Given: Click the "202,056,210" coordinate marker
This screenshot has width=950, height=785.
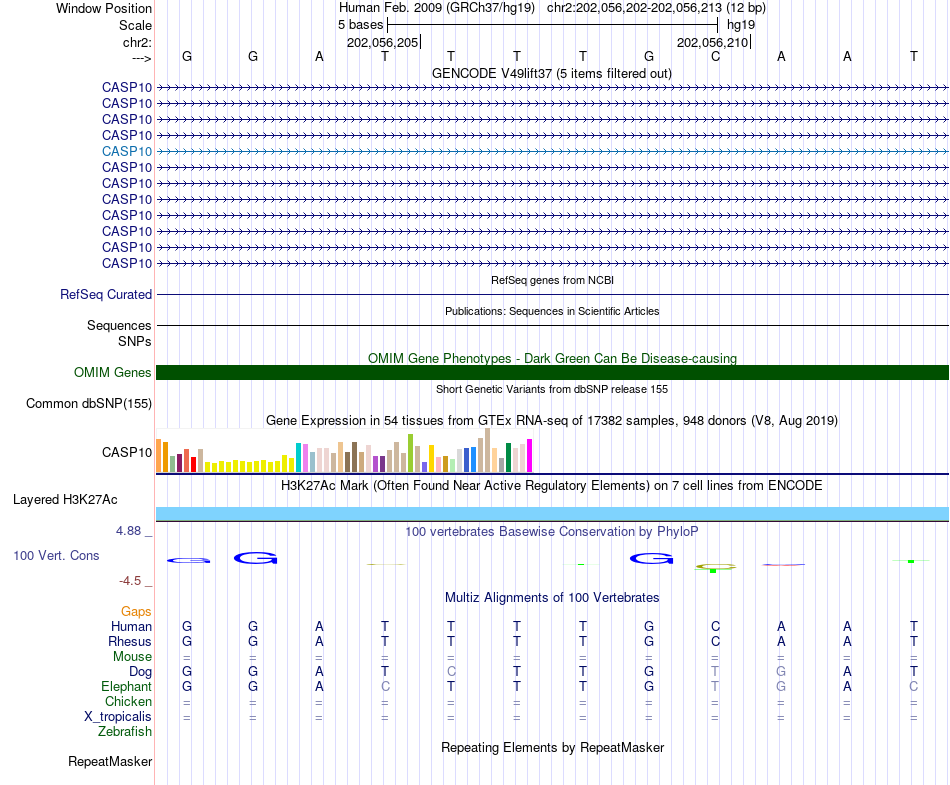Looking at the screenshot, I should (712, 42).
